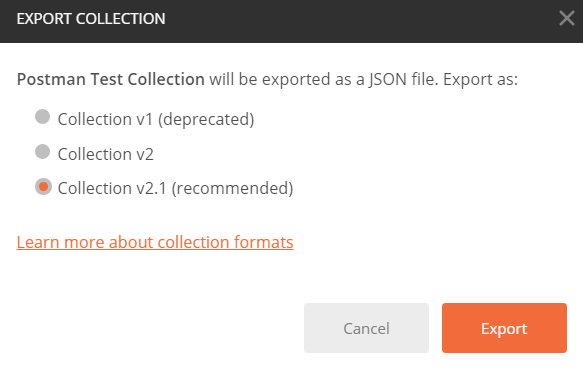Viewport: 583px width, 370px height.
Task: Select the orange Collection v2.1 radio button
Action: [x=43, y=187]
